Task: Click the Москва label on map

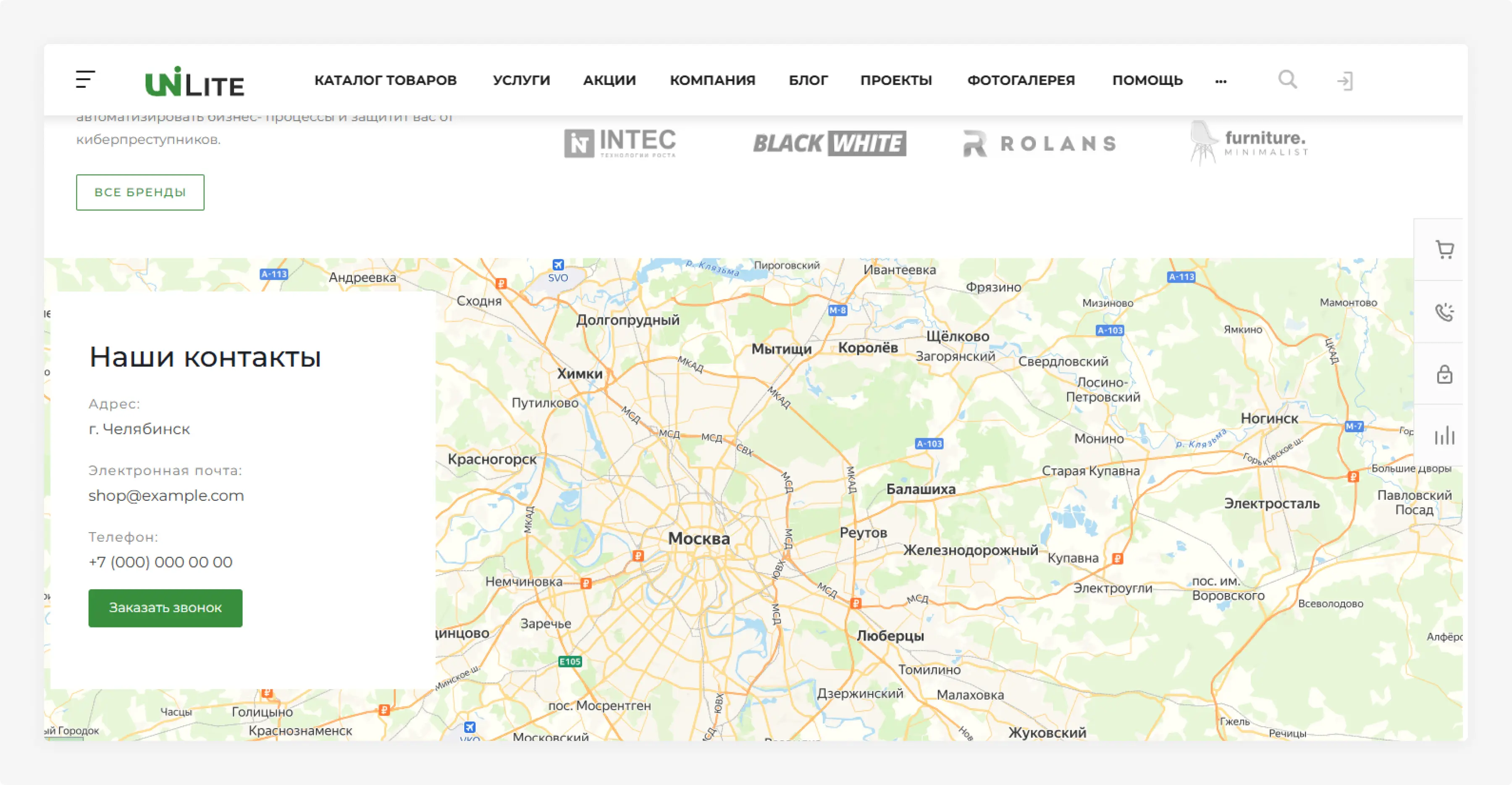Action: [698, 538]
